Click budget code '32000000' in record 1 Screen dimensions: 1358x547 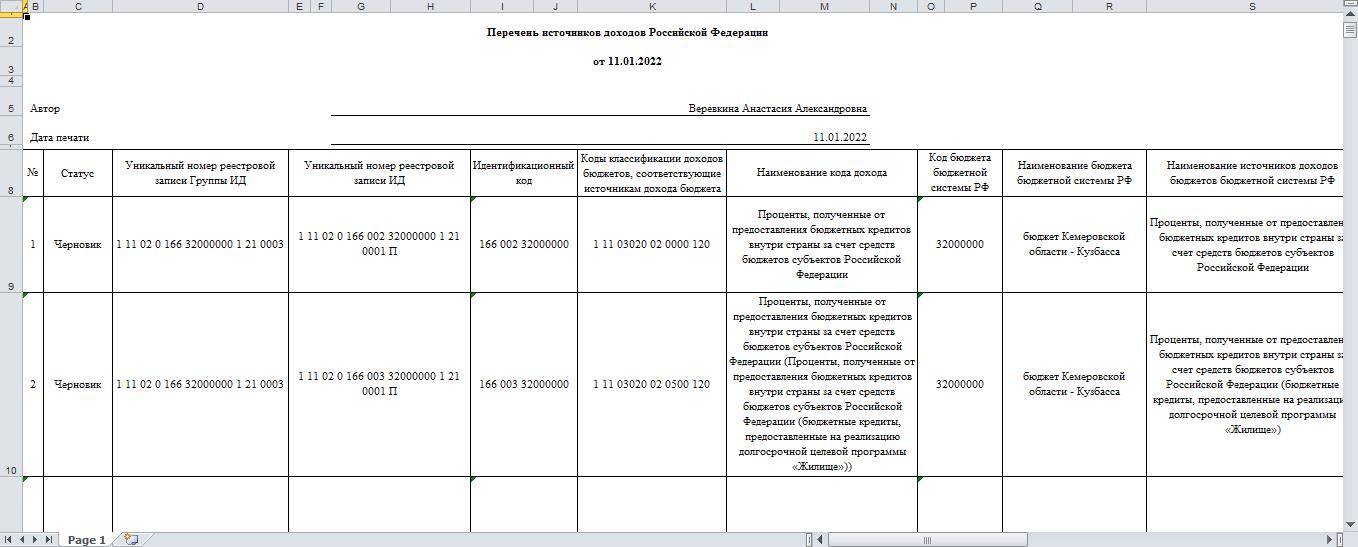click(960, 244)
